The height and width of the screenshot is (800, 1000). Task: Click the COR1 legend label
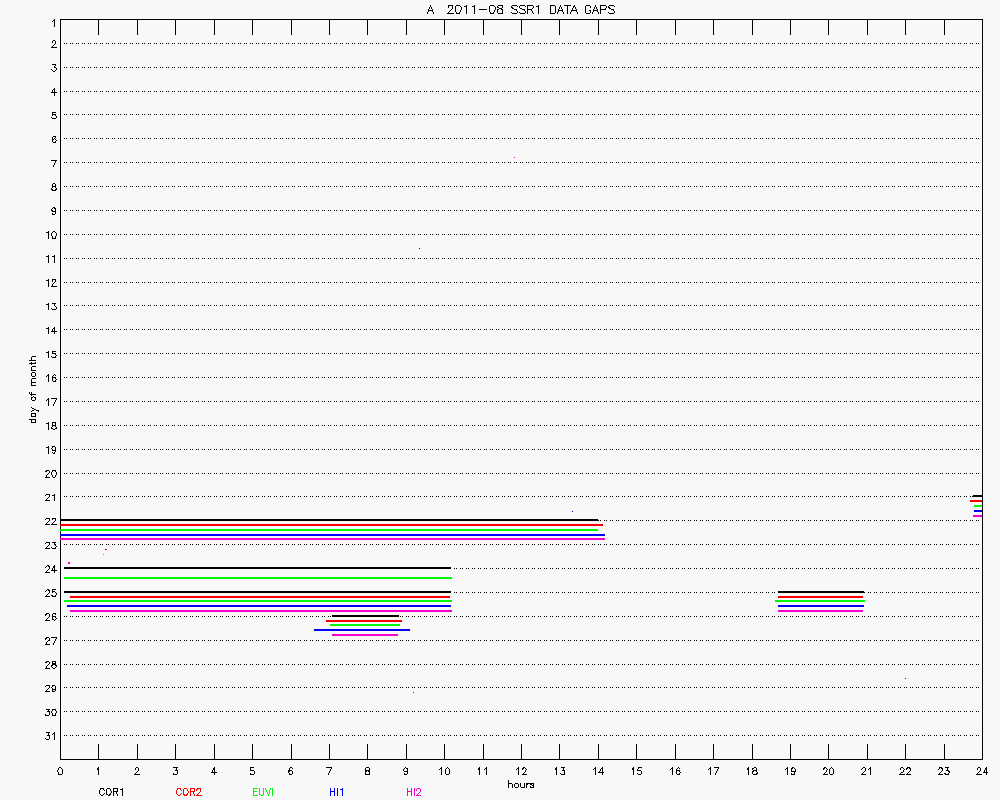click(111, 792)
